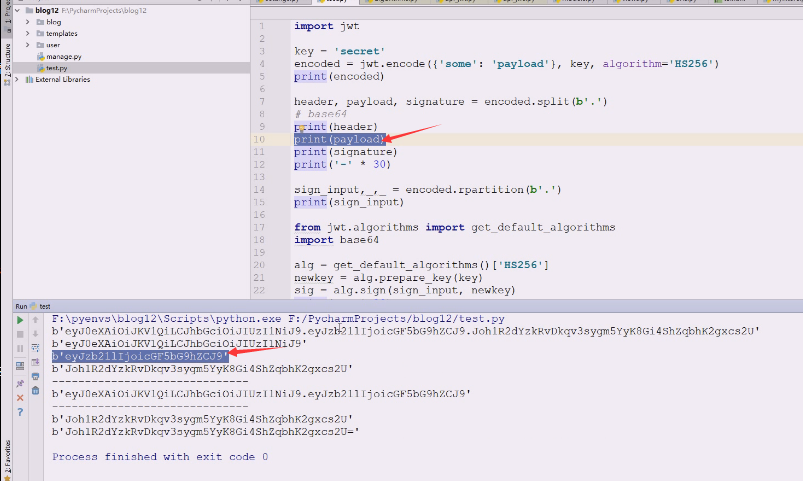Expand the user folder
Screen dimensions: 803x481
pyautogui.click(x=28, y=45)
